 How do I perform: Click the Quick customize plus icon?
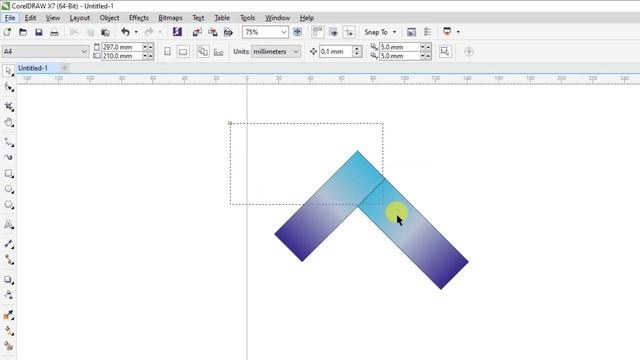click(x=469, y=51)
